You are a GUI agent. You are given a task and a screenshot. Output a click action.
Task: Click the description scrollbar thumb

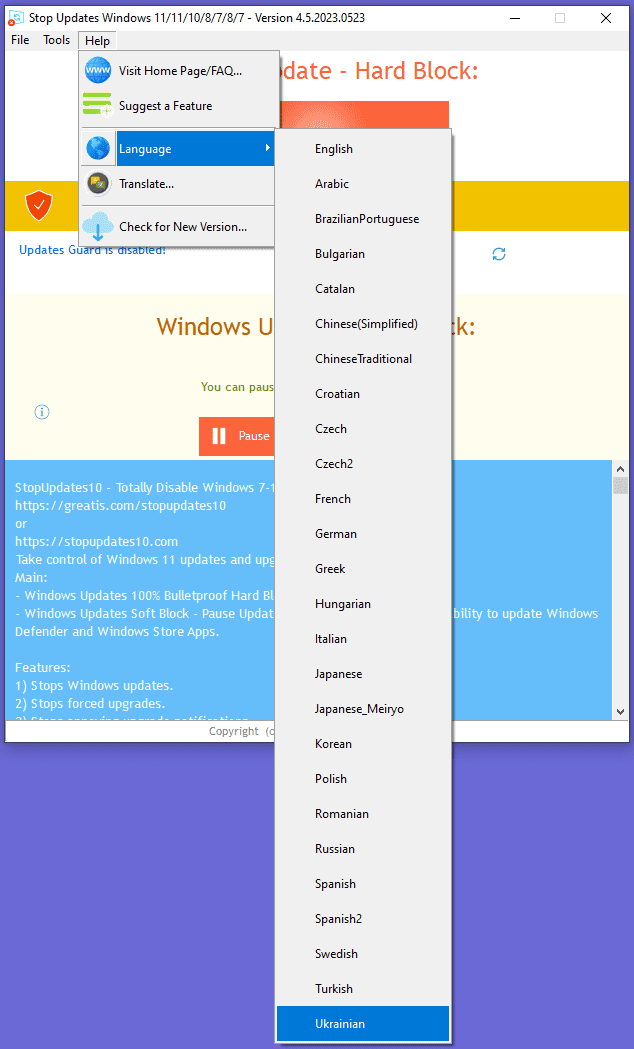(621, 485)
